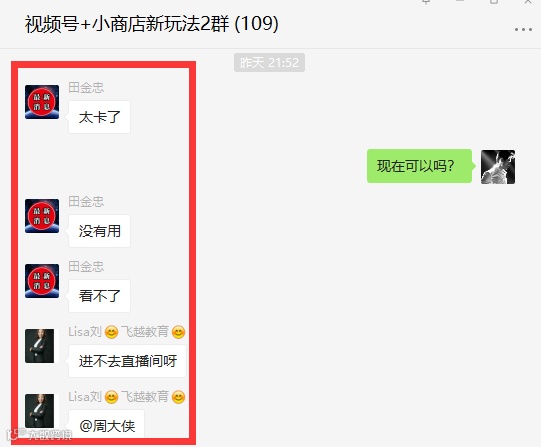This screenshot has width=541, height=447.
Task: Click sender name 田金忠 above "太卡了"
Action: 86,88
